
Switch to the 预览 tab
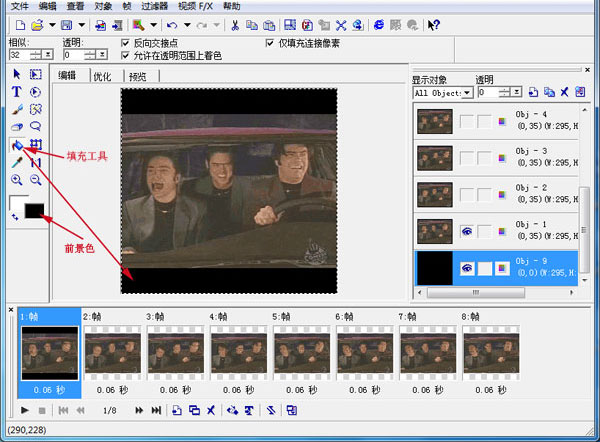(138, 77)
